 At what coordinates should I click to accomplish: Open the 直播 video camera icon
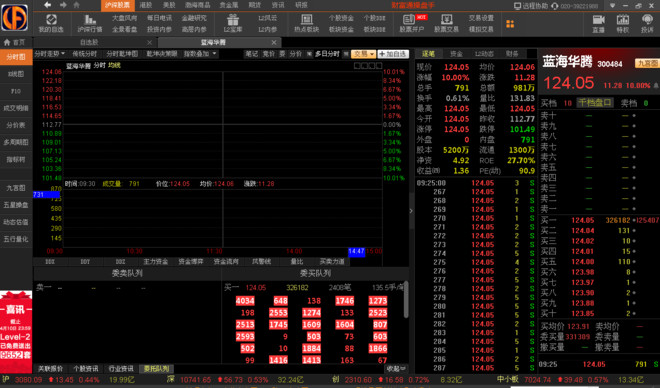point(599,19)
